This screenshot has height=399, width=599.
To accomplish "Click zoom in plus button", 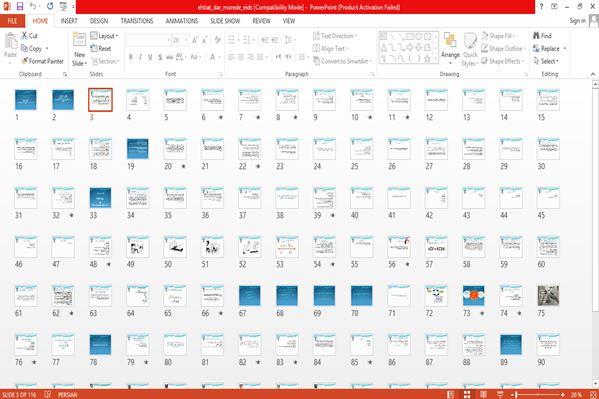I will (563, 394).
